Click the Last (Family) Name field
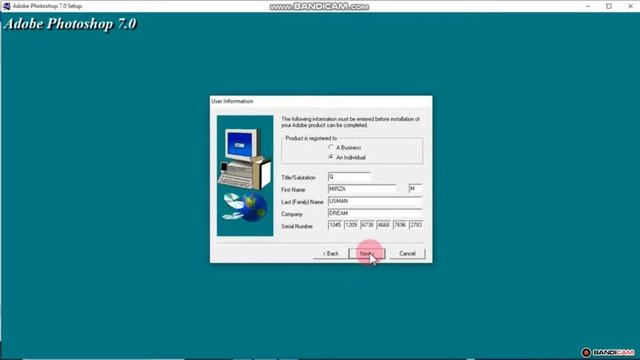Image resolution: width=640 pixels, height=360 pixels. click(375, 201)
